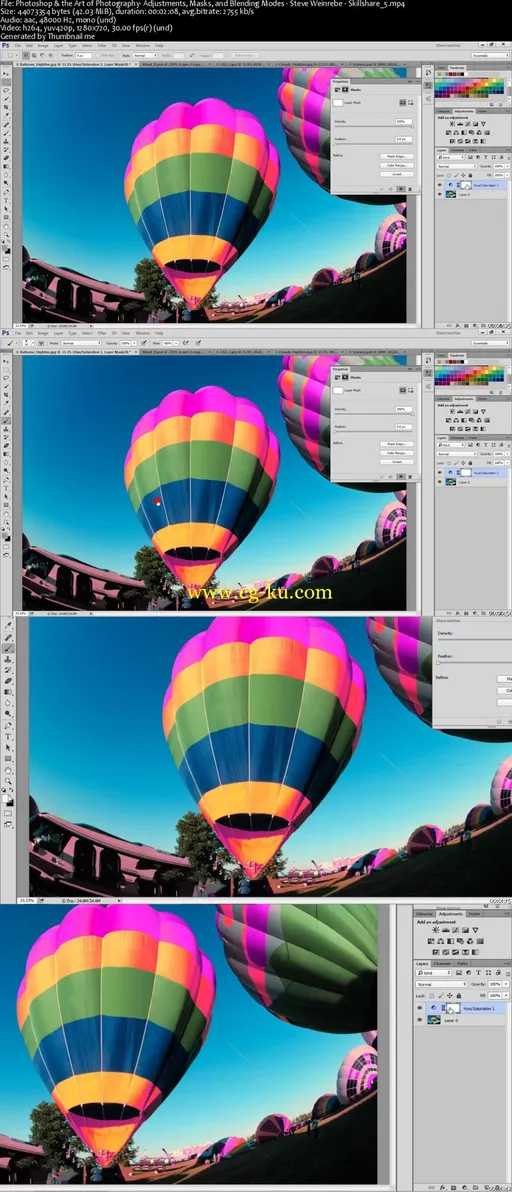Toggle Layer 0 visibility in second frame
512x1192 pixels.
[440, 482]
